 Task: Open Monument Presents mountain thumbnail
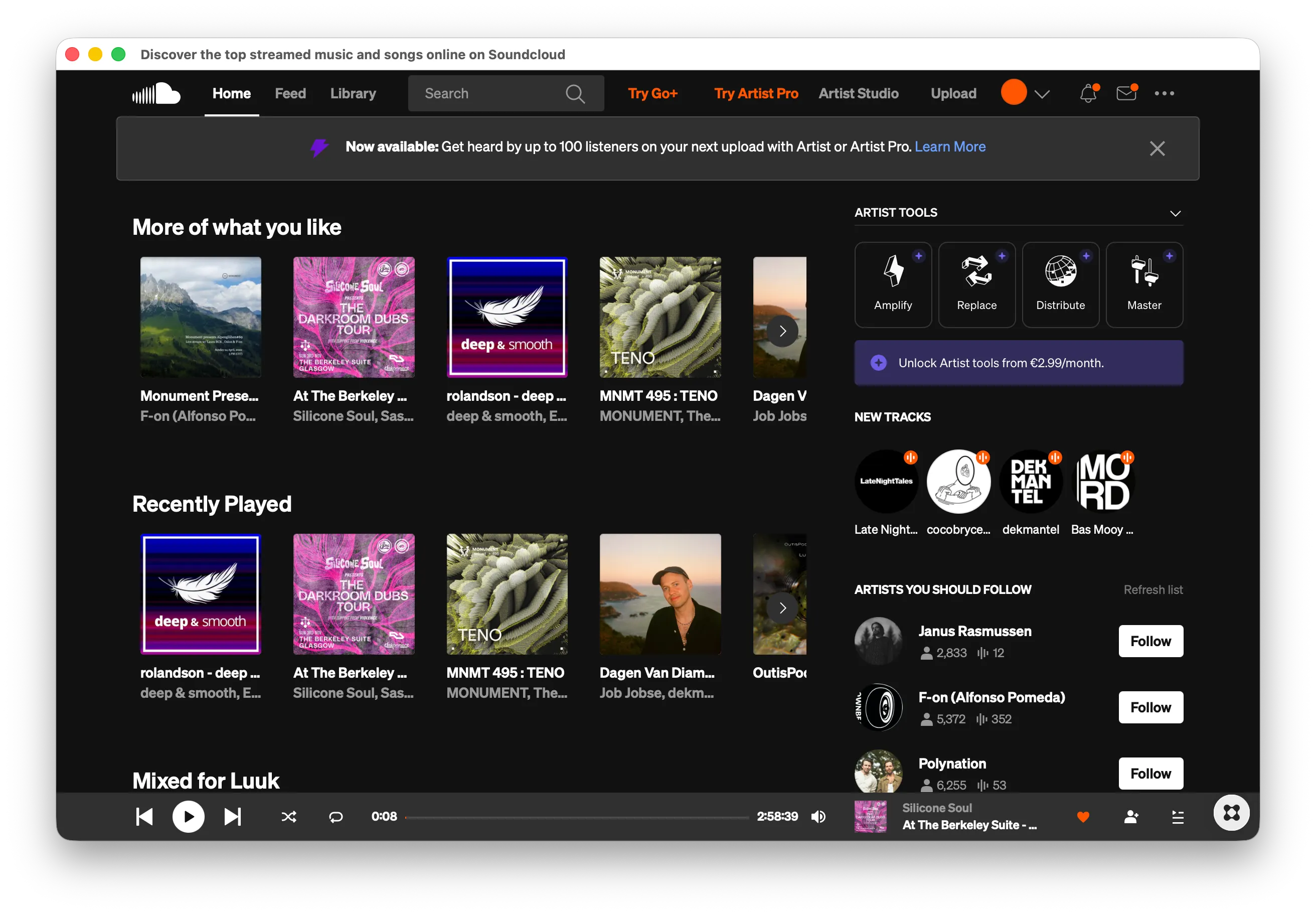point(200,317)
